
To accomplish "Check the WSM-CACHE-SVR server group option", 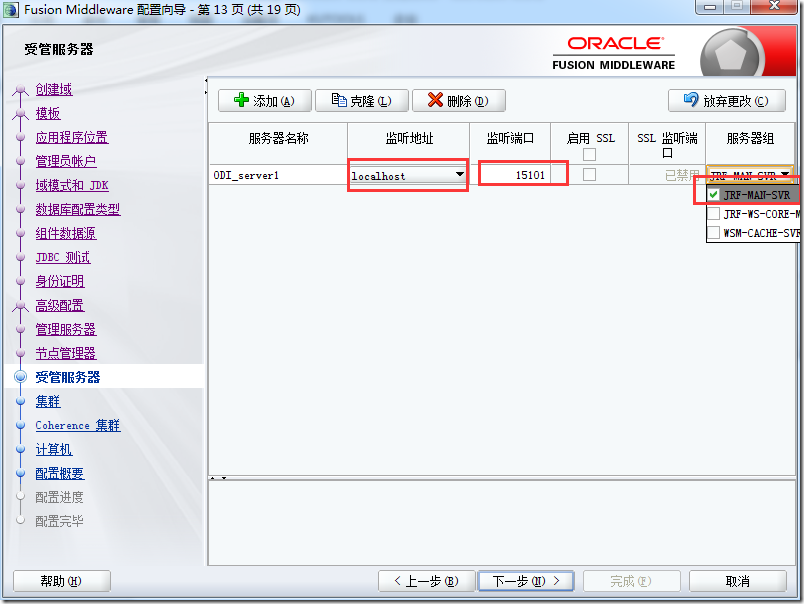I will [713, 233].
